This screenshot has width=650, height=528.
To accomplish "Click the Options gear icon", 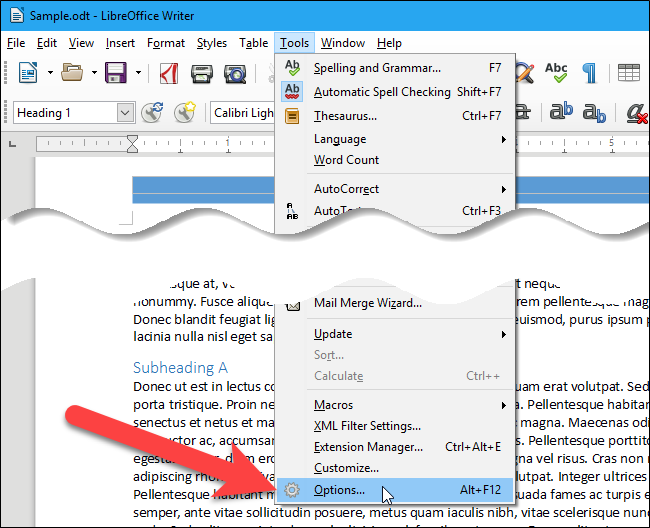I will point(292,490).
